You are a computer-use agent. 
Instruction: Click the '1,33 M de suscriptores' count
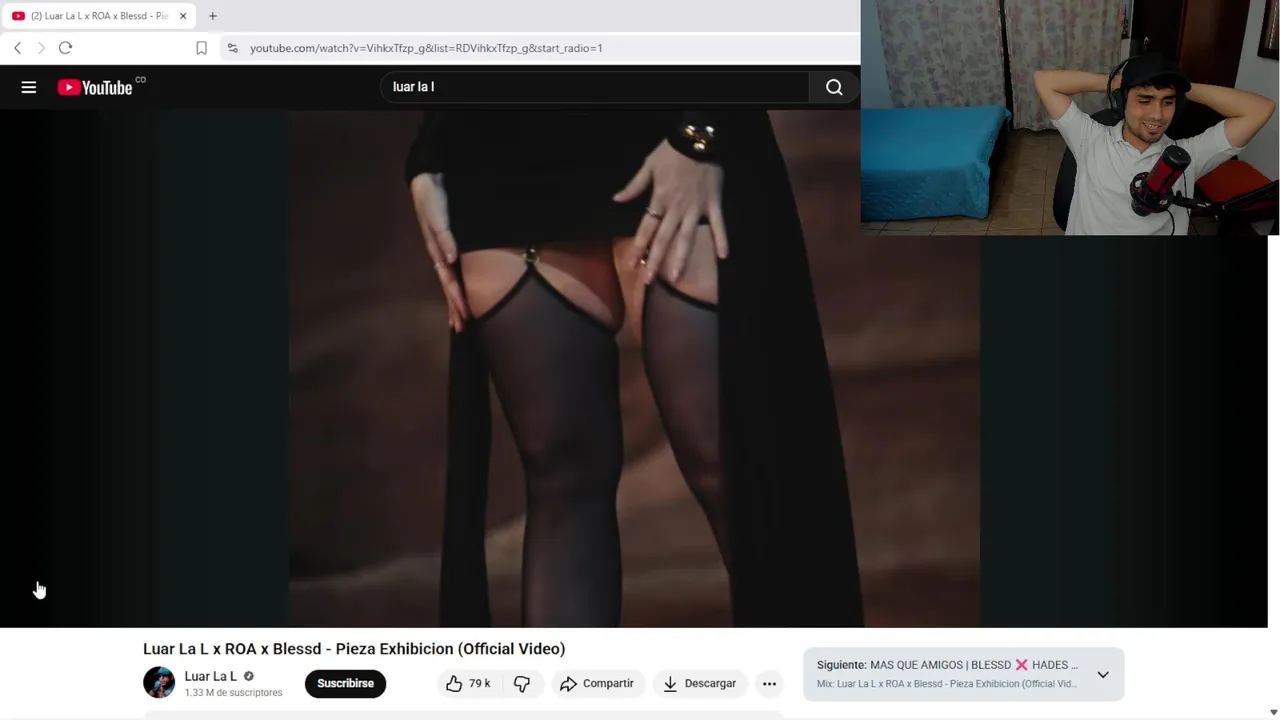[233, 693]
